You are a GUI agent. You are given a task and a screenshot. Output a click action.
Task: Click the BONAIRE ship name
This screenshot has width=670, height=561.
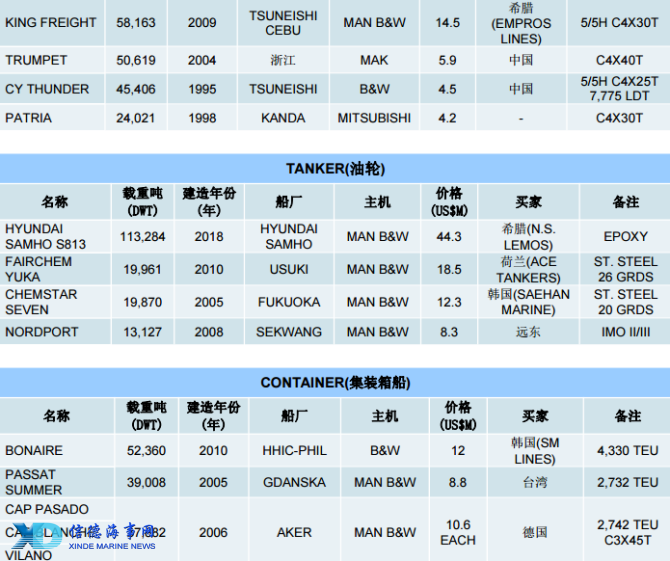click(34, 450)
